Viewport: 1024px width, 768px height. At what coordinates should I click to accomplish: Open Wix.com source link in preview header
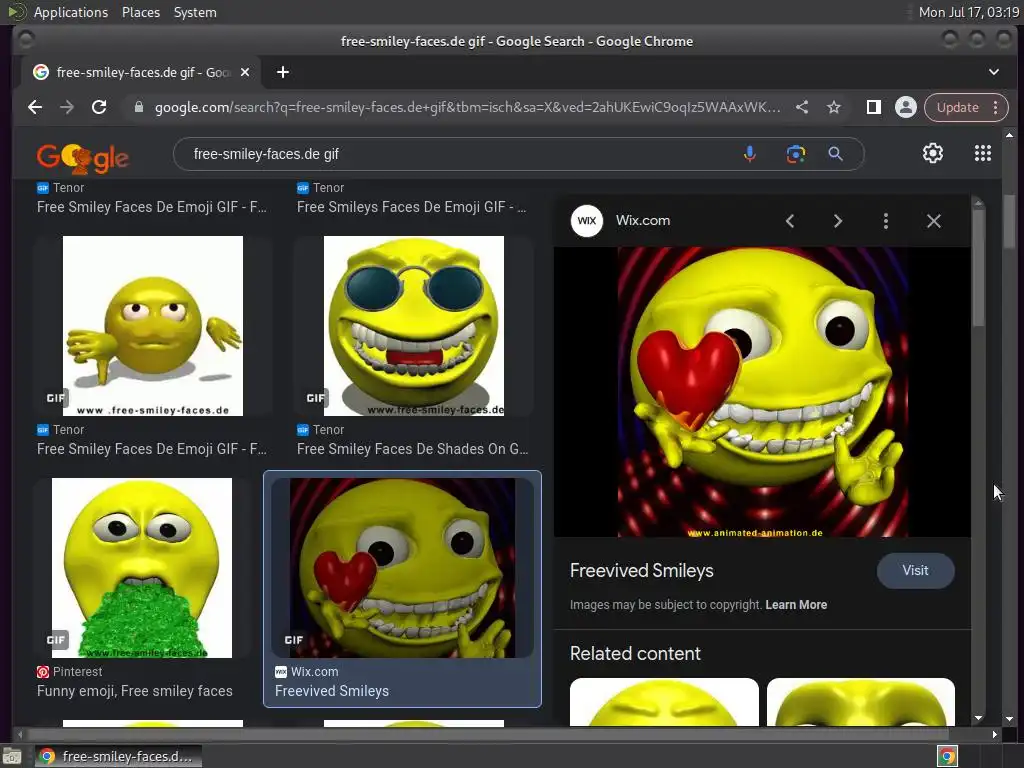tap(643, 221)
